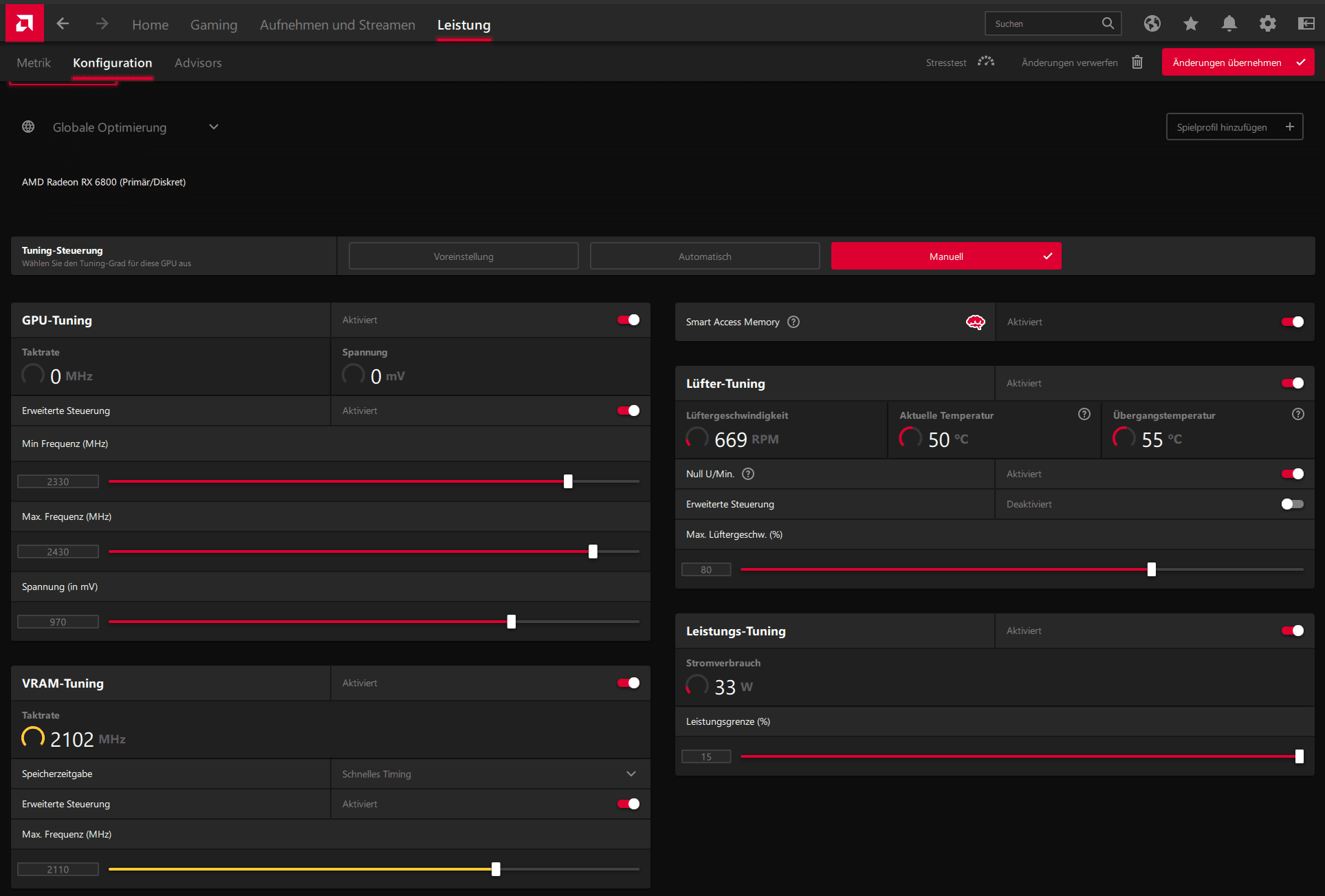Show Smart Access Memory help info
This screenshot has height=896, width=1325.
pyautogui.click(x=793, y=322)
